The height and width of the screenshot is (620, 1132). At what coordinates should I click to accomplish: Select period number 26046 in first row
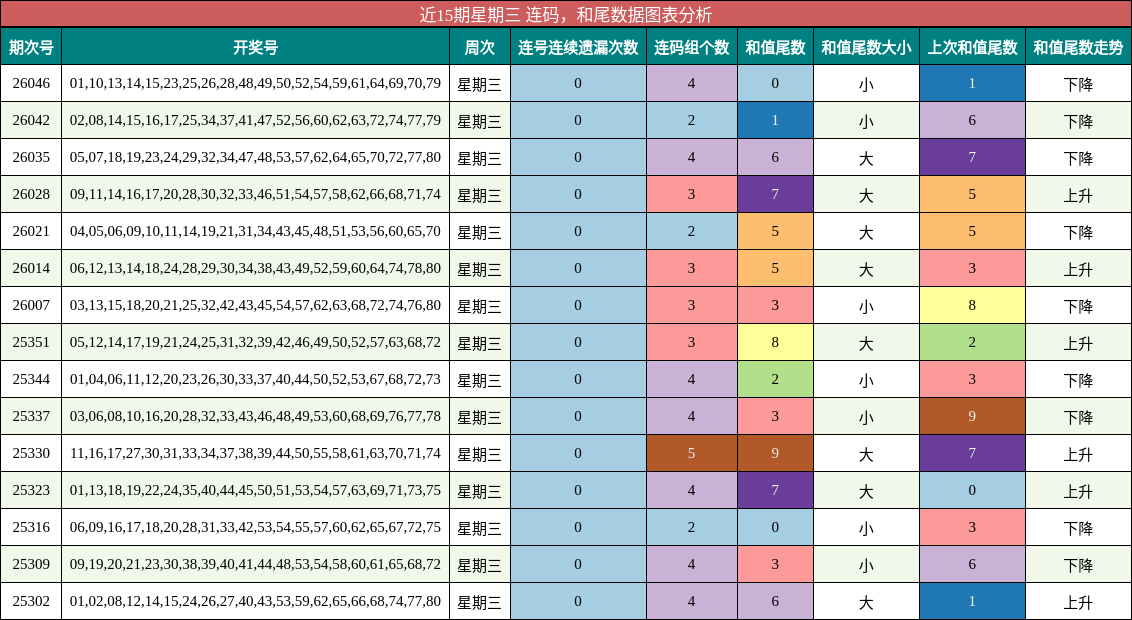32,81
